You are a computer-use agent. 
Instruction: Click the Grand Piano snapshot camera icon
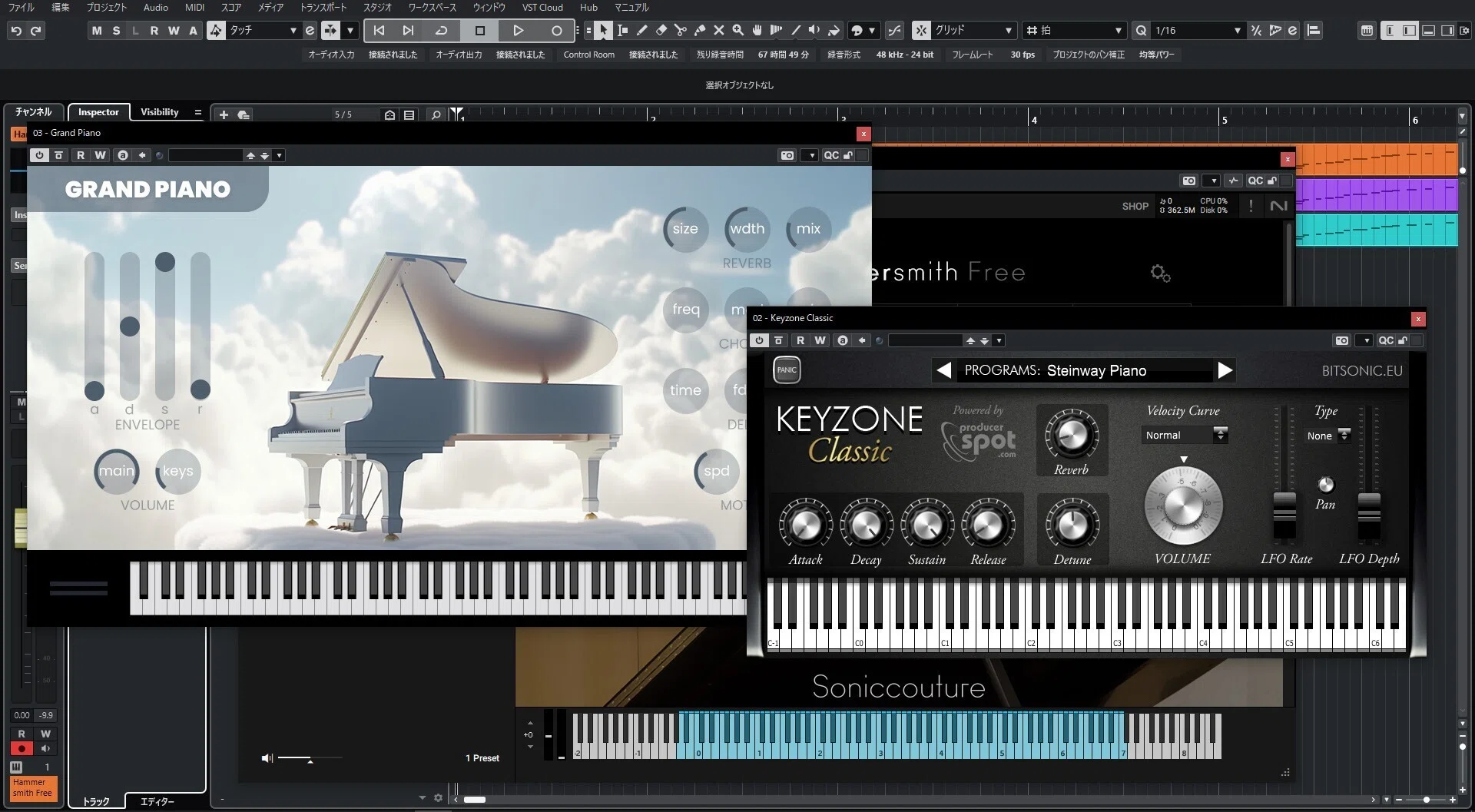787,155
